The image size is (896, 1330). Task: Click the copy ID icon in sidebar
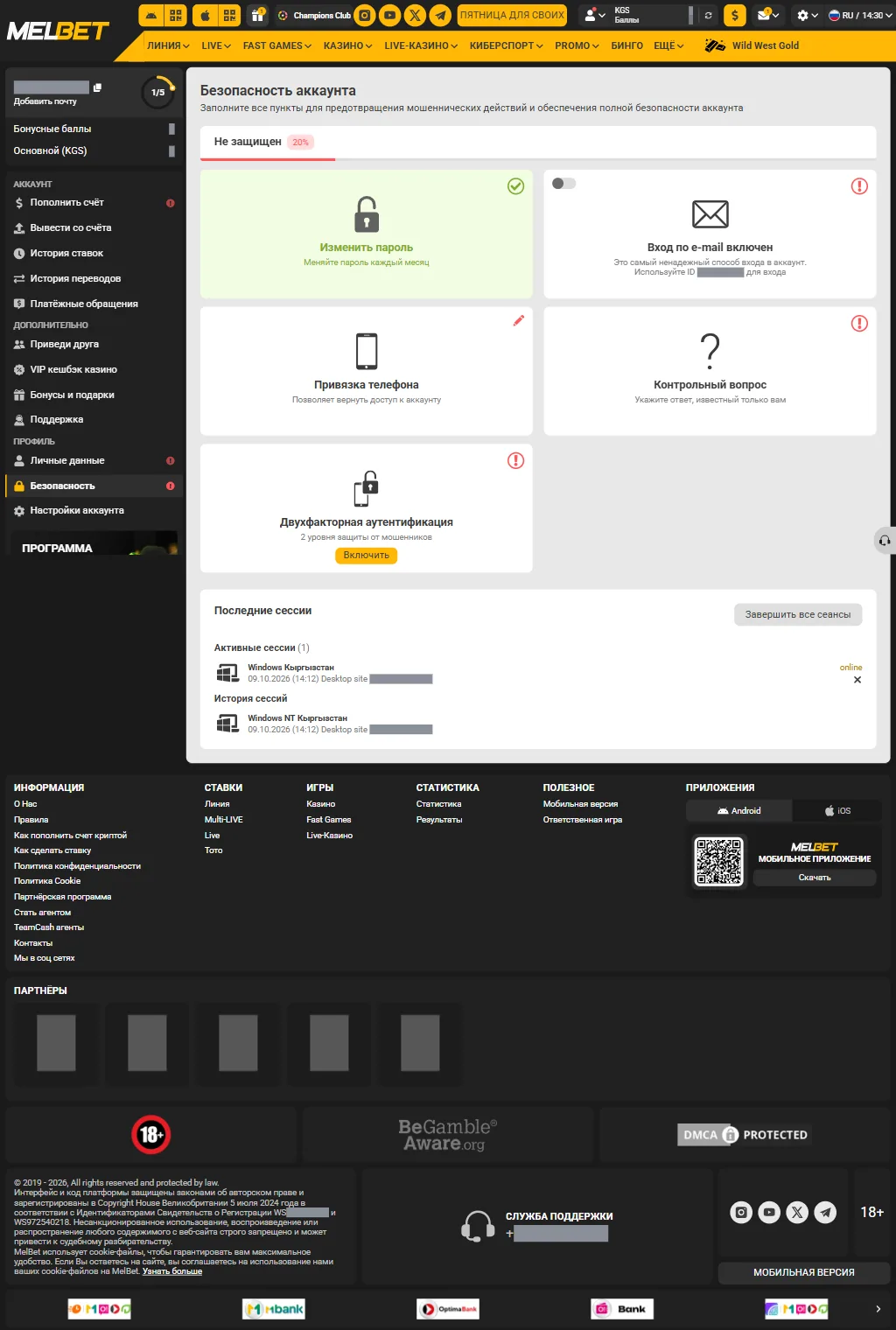tap(97, 87)
